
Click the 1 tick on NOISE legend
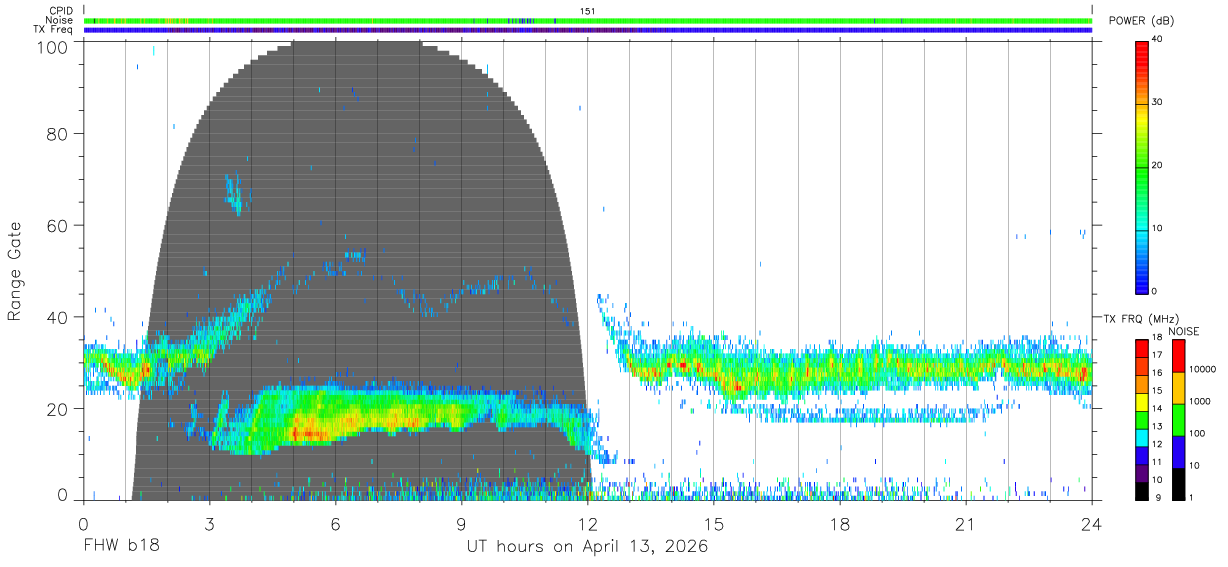click(x=1193, y=497)
